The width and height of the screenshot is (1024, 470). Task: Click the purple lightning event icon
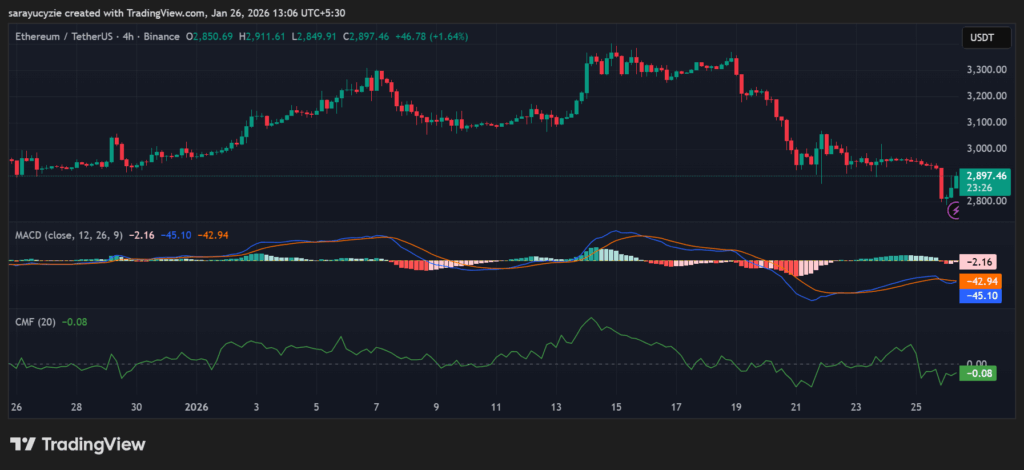pos(952,211)
